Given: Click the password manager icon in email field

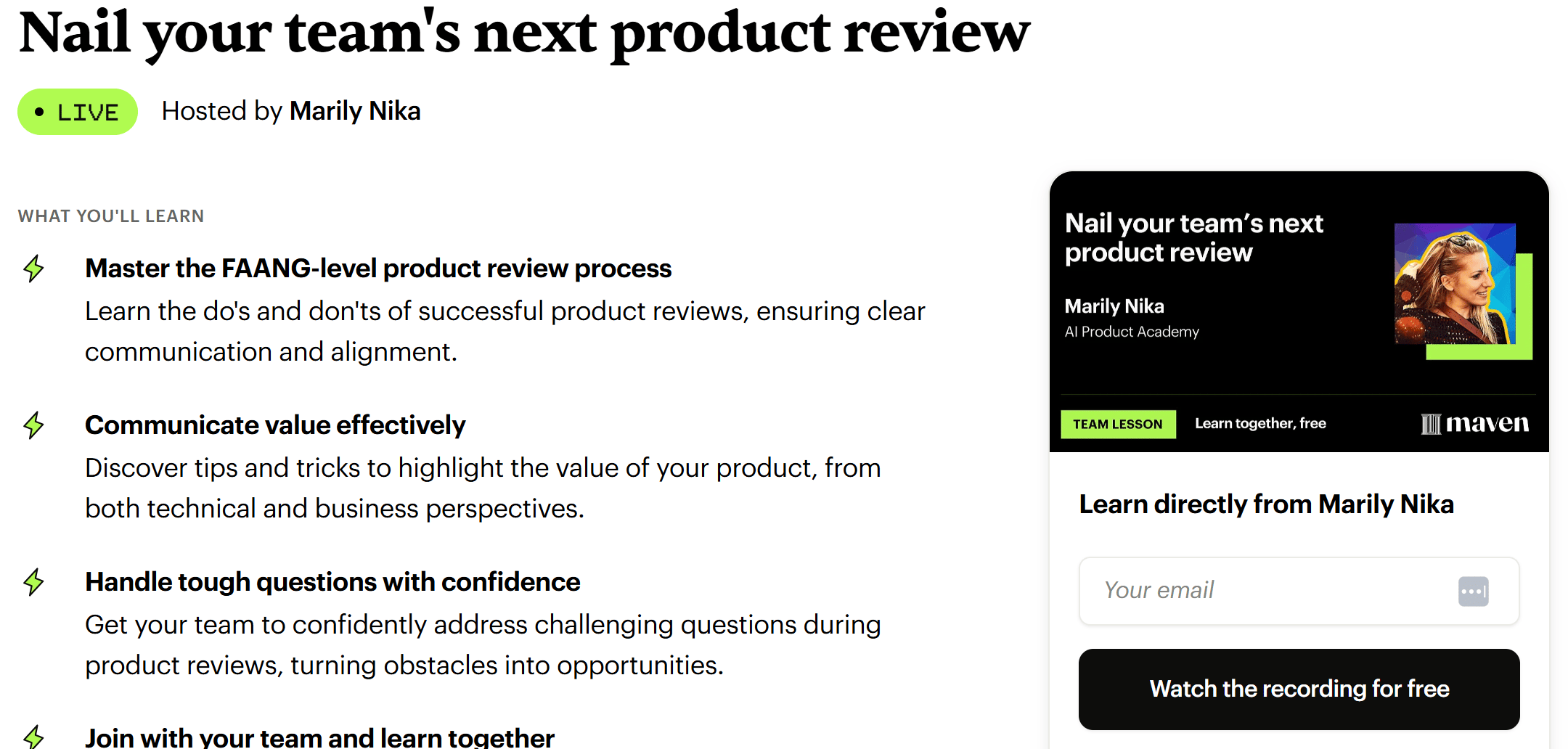Looking at the screenshot, I should click(1473, 592).
